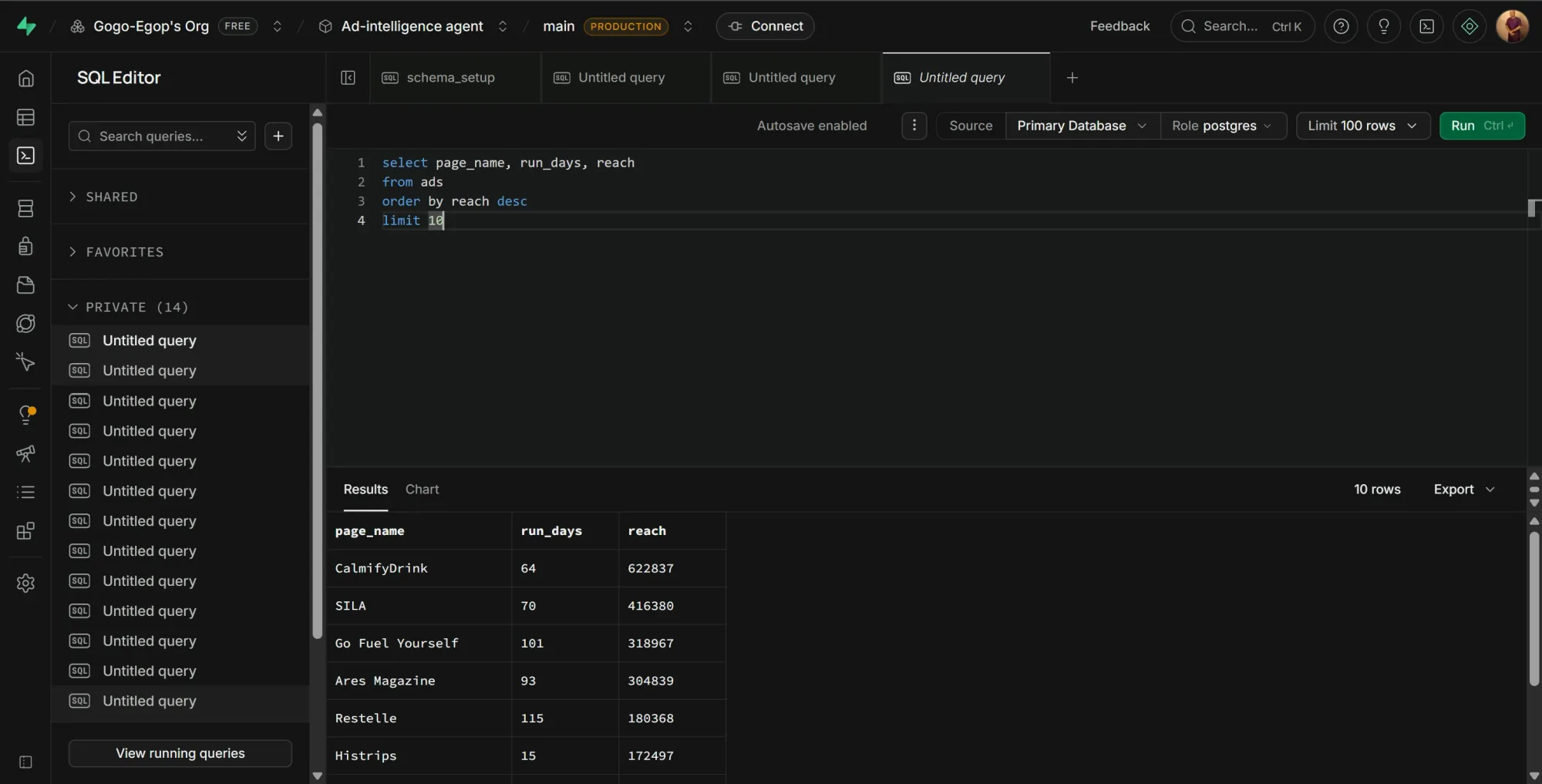Open Authentication from the sidebar

[x=25, y=246]
